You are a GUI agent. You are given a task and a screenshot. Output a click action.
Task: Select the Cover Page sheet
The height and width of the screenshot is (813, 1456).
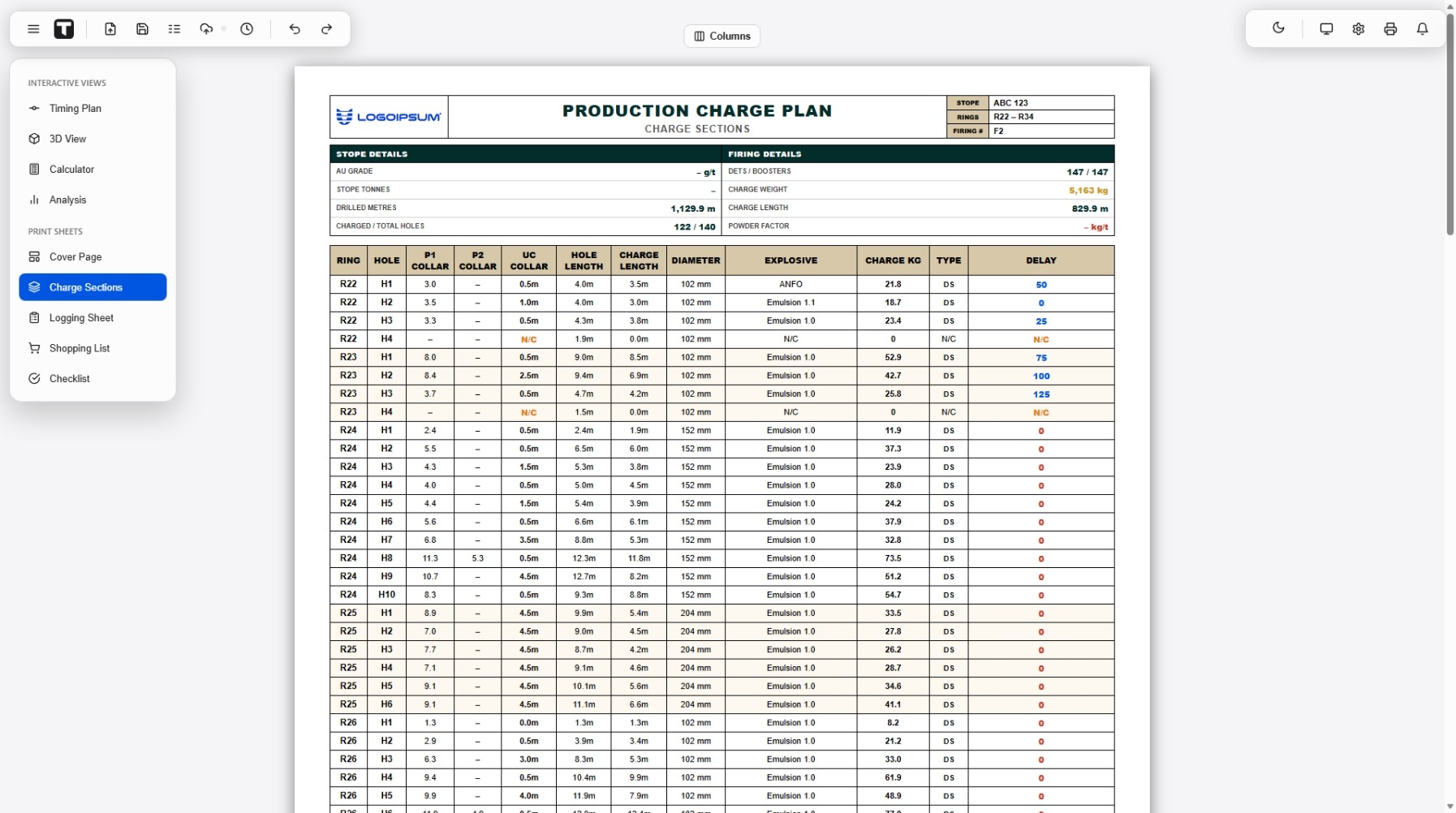[x=93, y=256]
